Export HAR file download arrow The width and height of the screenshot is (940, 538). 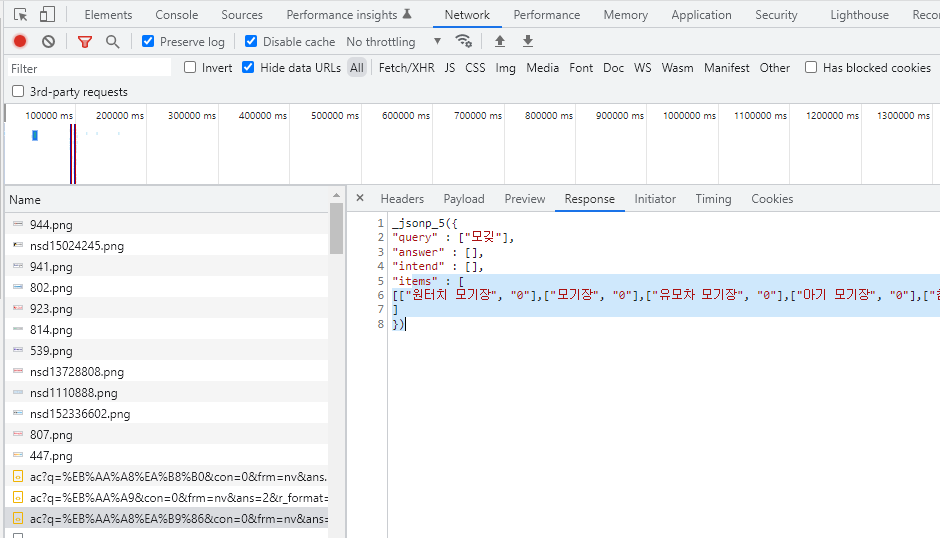(x=528, y=41)
